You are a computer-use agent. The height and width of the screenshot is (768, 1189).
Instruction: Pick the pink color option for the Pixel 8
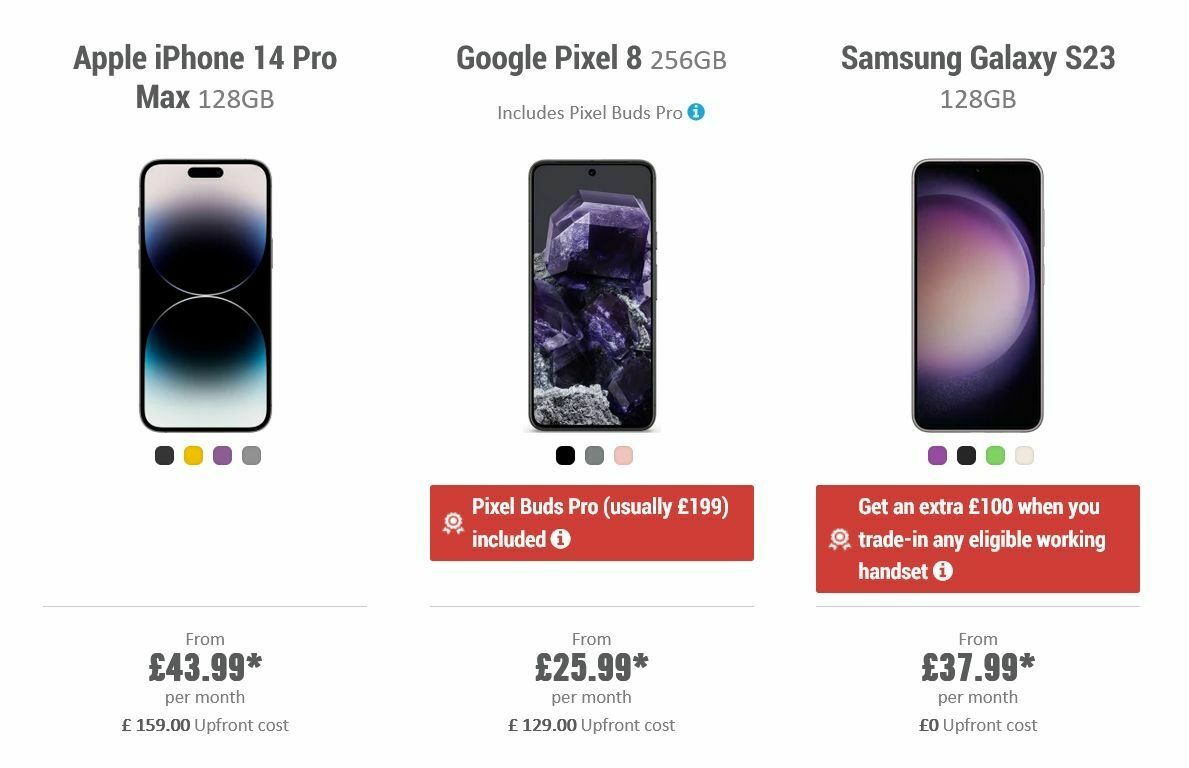(x=623, y=455)
